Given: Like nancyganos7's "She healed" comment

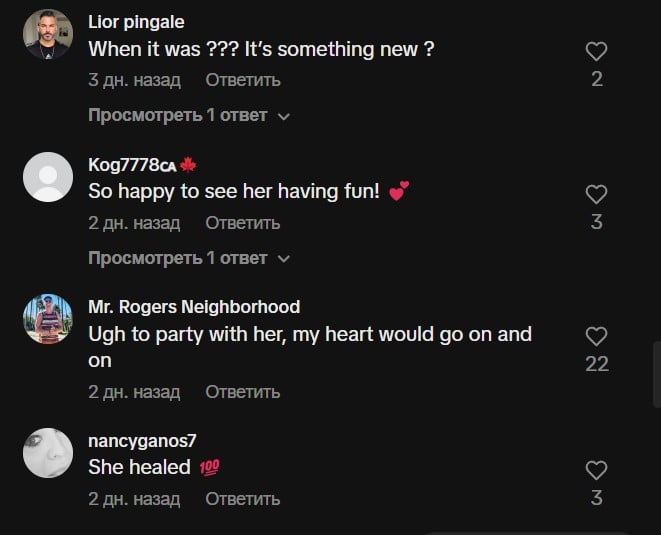Looking at the screenshot, I should pyautogui.click(x=596, y=470).
